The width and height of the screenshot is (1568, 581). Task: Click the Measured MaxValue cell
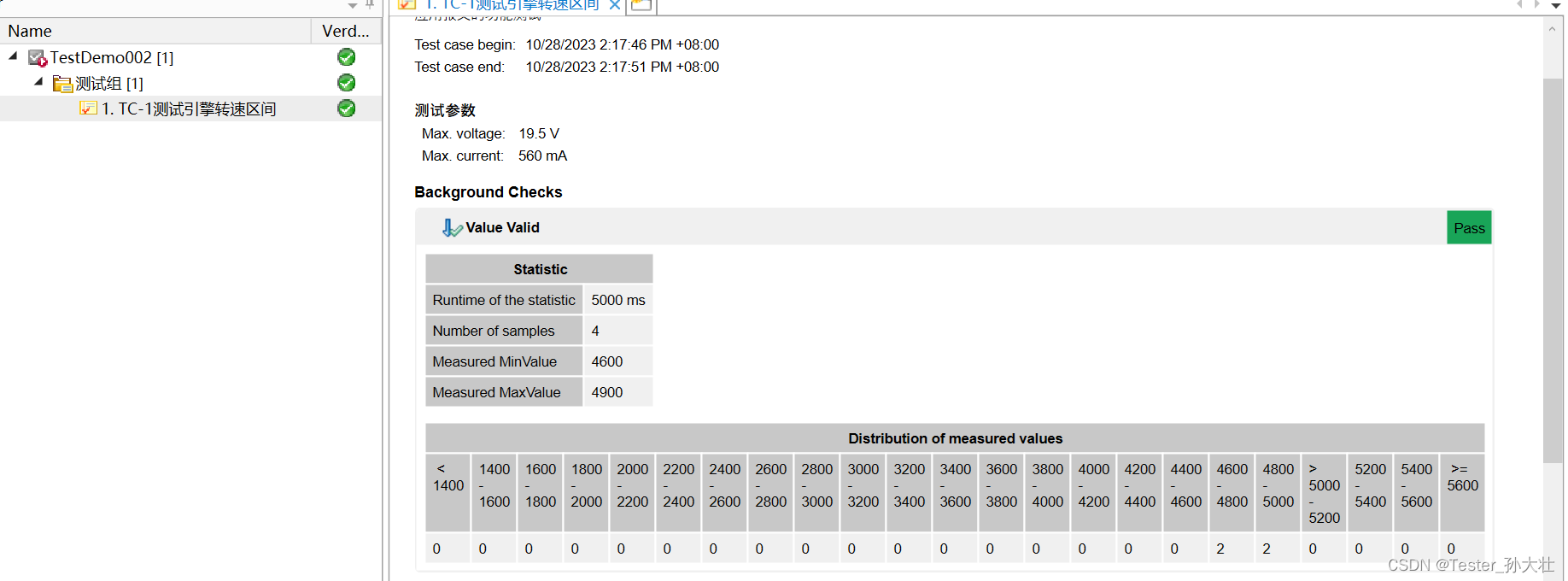(504, 392)
